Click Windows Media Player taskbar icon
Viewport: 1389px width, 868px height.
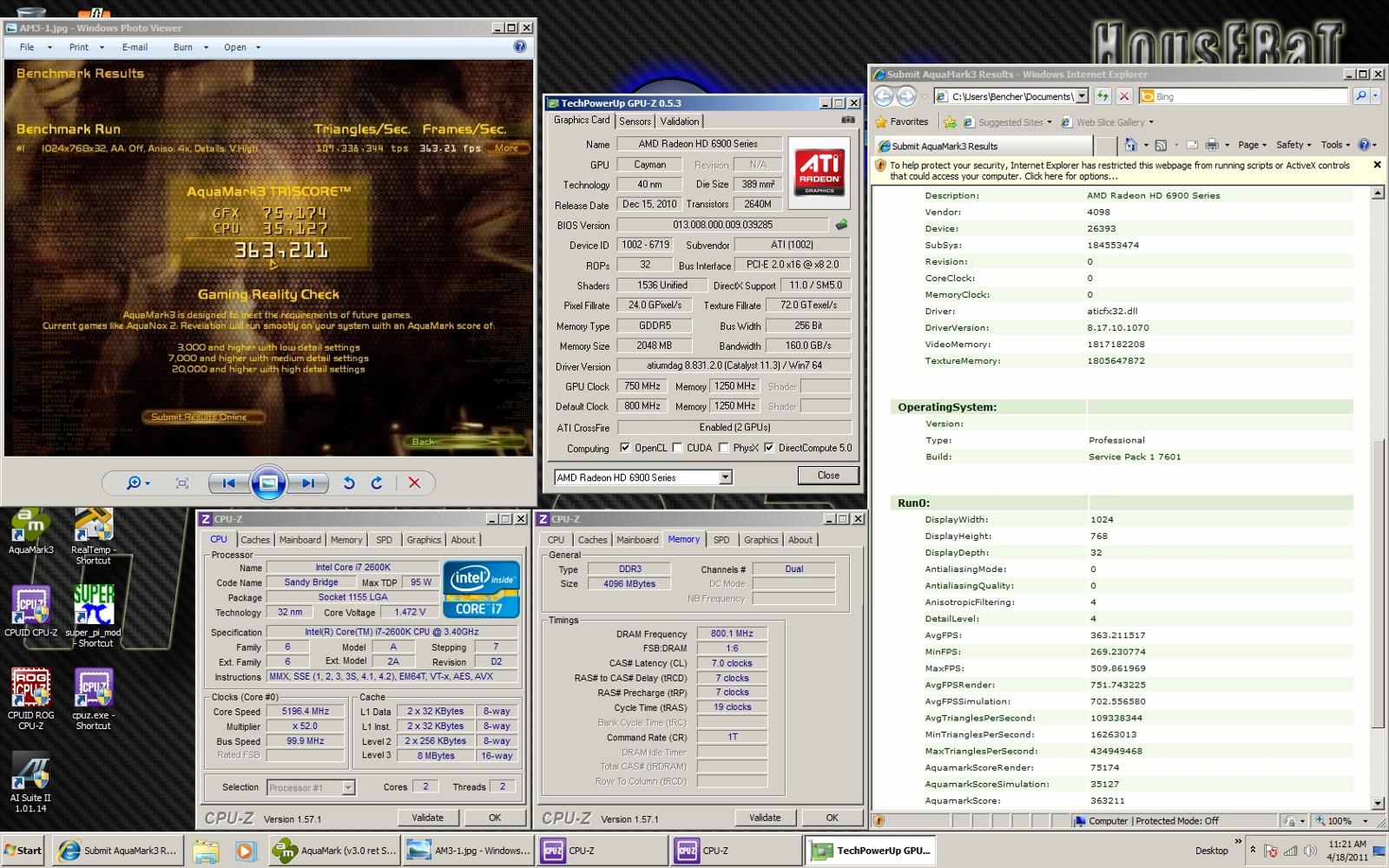[245, 851]
